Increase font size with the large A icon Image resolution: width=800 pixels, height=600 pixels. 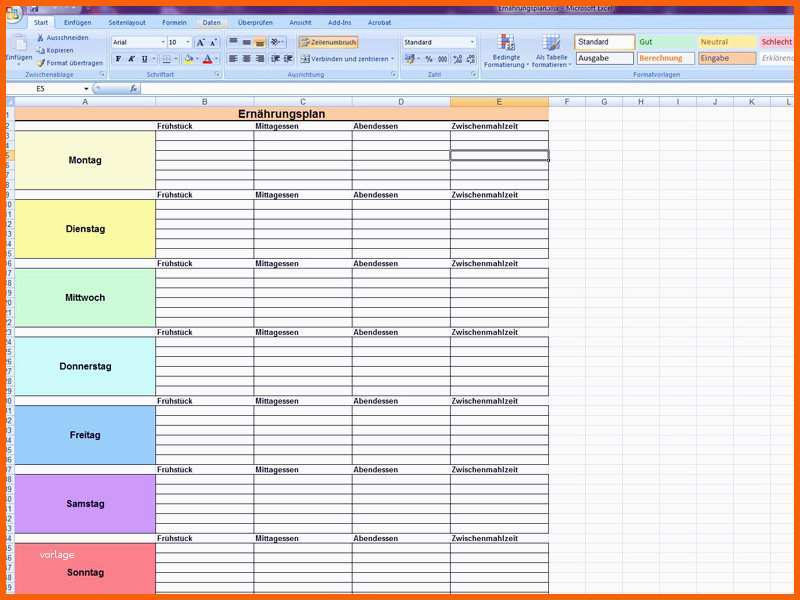pos(200,43)
